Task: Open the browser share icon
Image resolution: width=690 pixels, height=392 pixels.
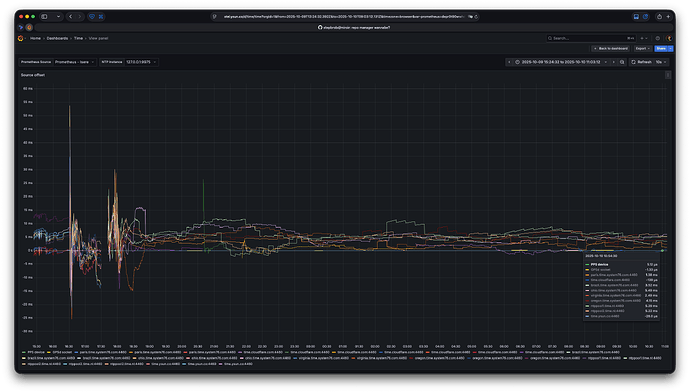Action: point(659,17)
